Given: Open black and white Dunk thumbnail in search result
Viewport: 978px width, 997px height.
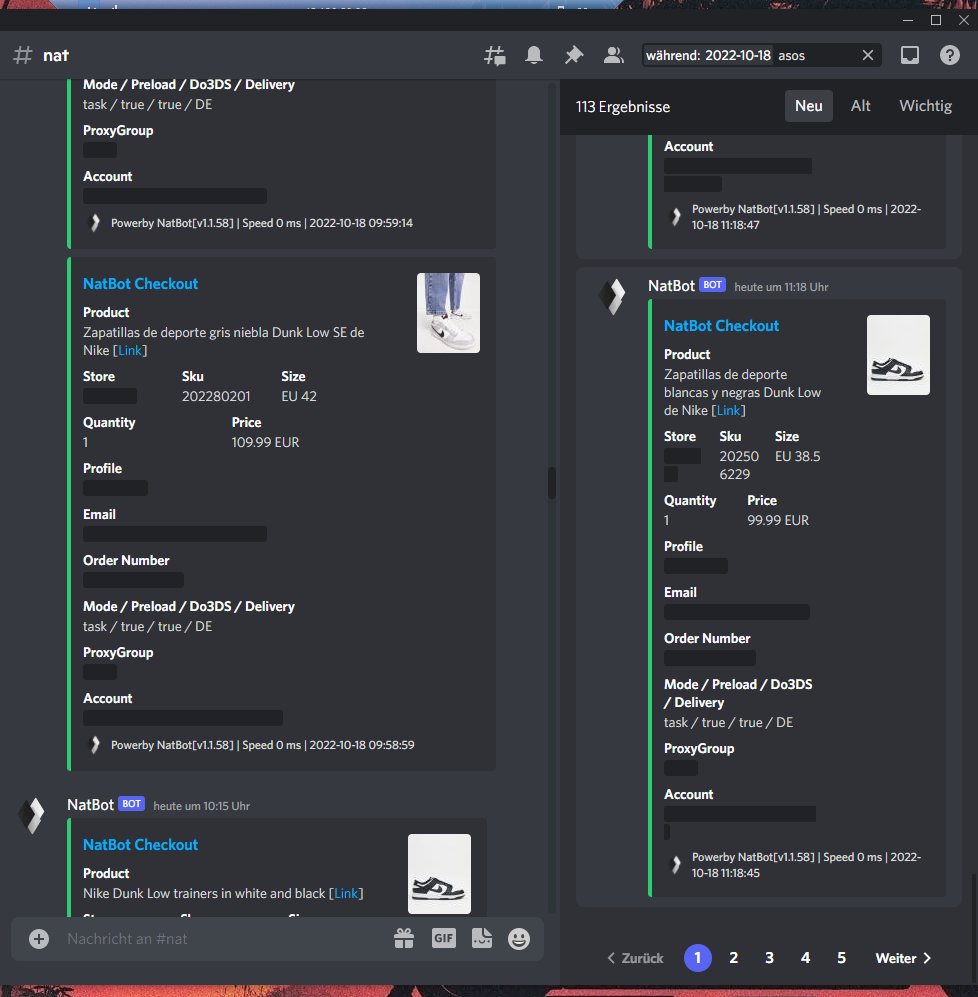Looking at the screenshot, I should tap(898, 355).
